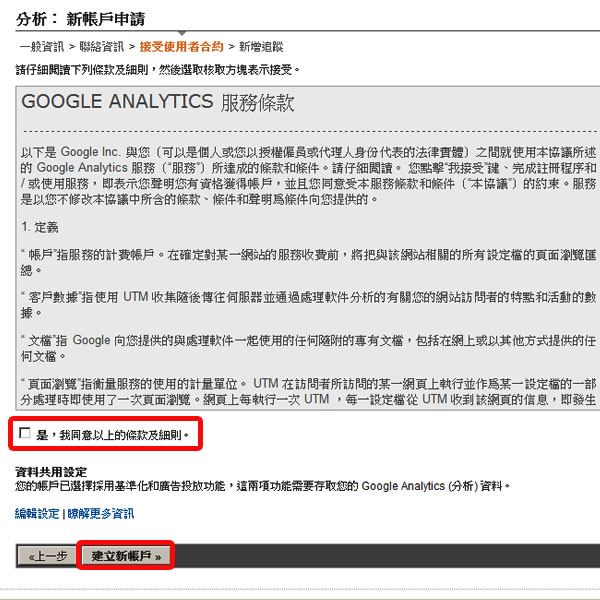Select the 一般資訊 breadcrumb step
Image resolution: width=600 pixels, height=600 pixels.
coord(42,47)
